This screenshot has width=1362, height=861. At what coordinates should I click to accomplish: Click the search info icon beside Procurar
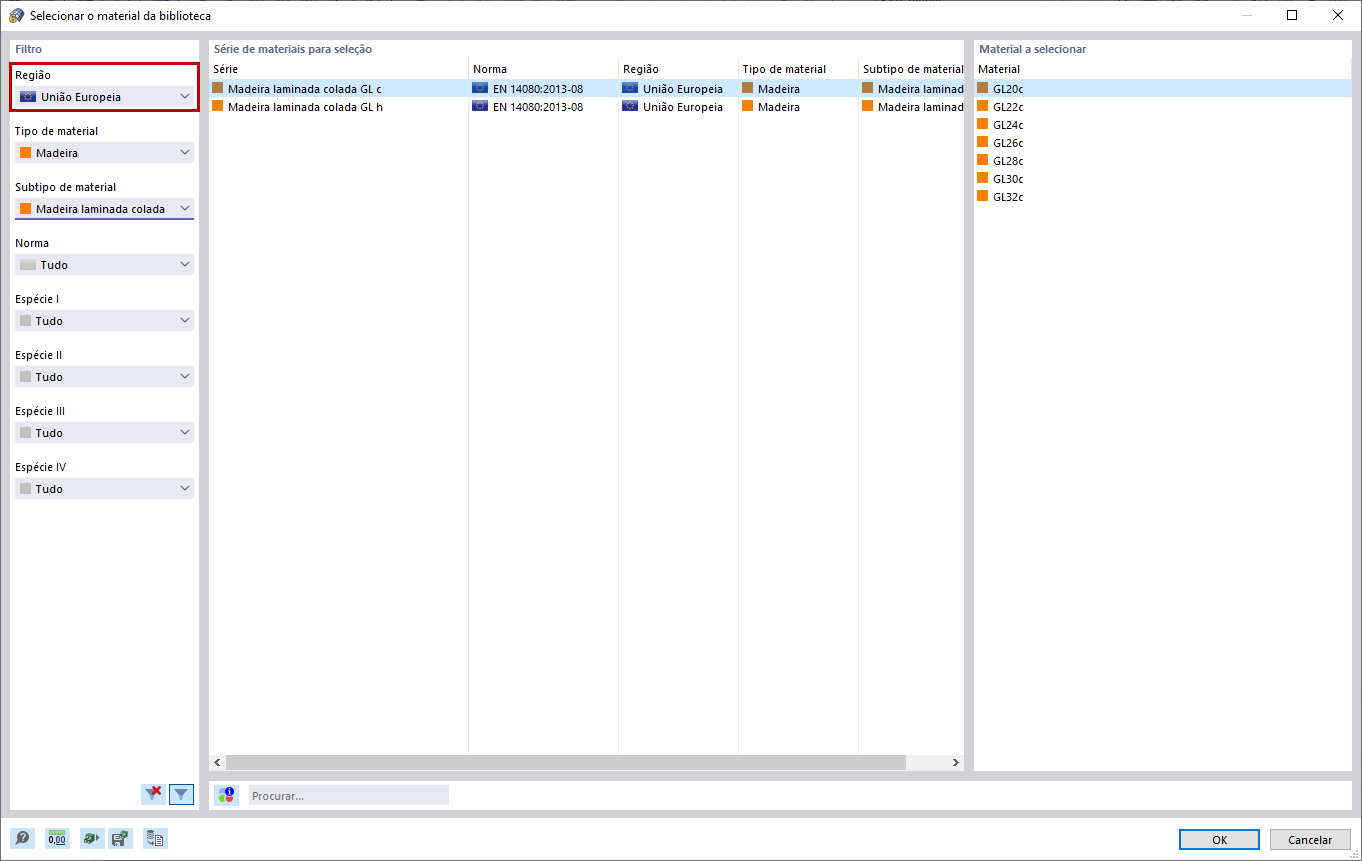click(226, 794)
